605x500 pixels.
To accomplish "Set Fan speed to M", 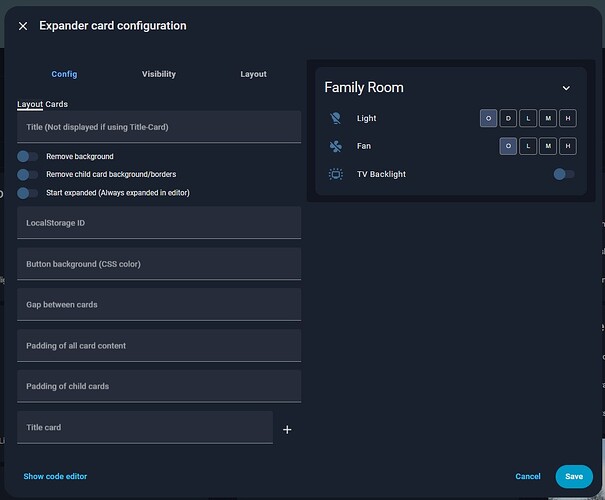I will (x=548, y=146).
